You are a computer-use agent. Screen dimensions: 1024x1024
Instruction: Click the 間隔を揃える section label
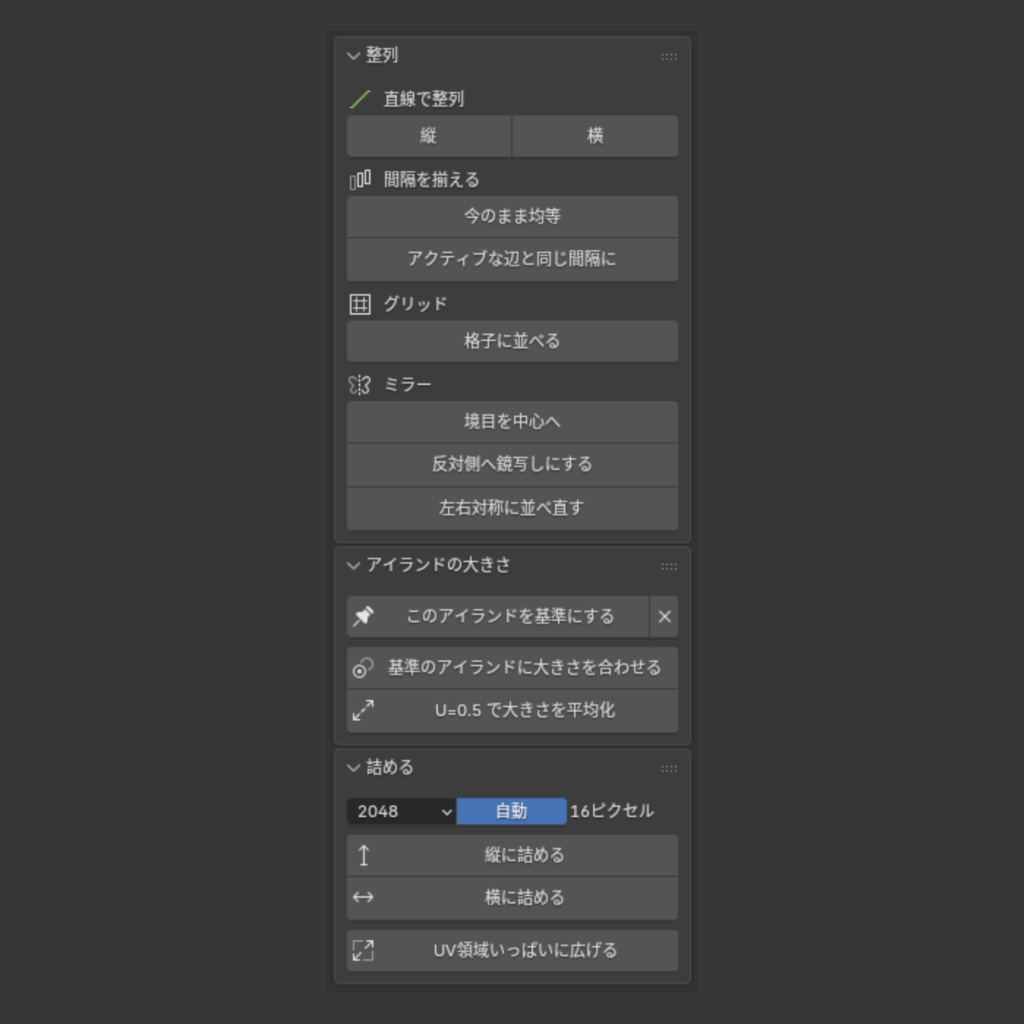pyautogui.click(x=432, y=180)
